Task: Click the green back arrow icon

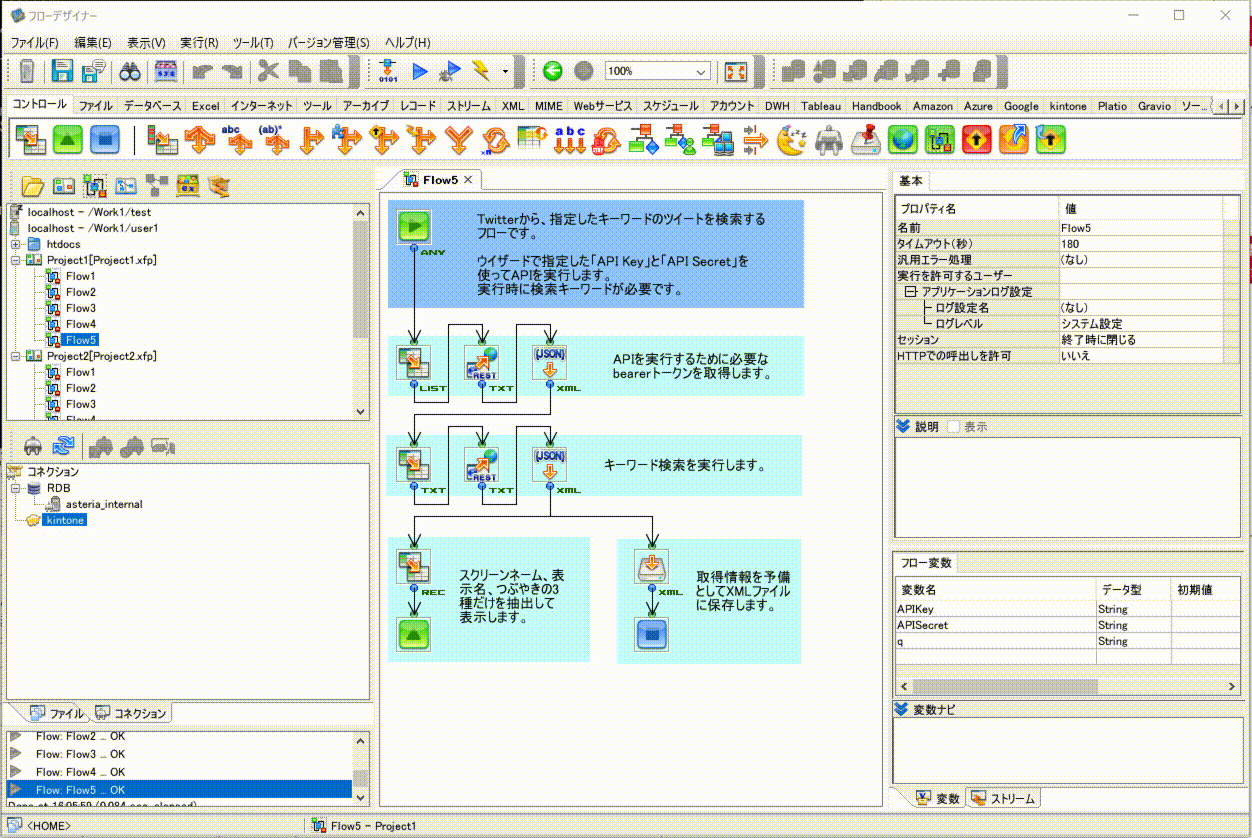Action: [x=552, y=72]
